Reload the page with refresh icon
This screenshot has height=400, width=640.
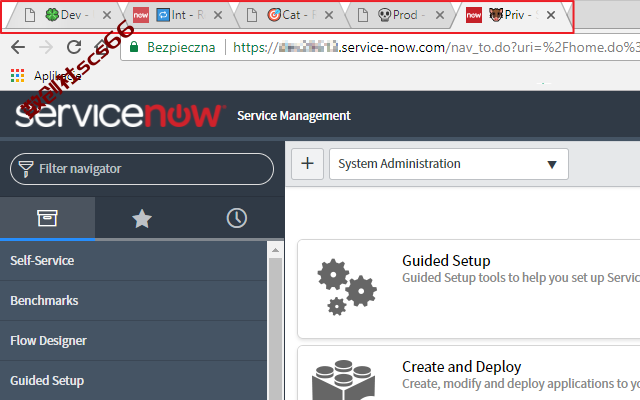[74, 47]
